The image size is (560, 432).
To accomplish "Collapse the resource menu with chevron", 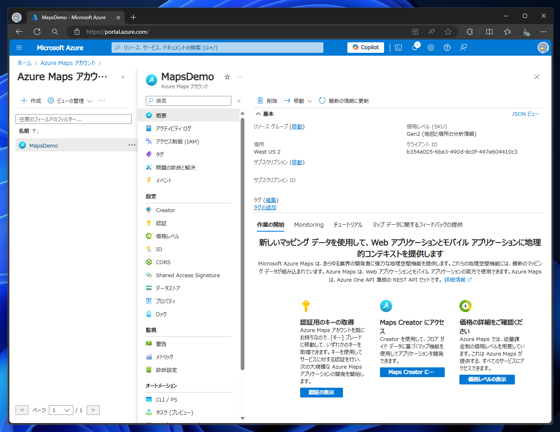I will (239, 101).
